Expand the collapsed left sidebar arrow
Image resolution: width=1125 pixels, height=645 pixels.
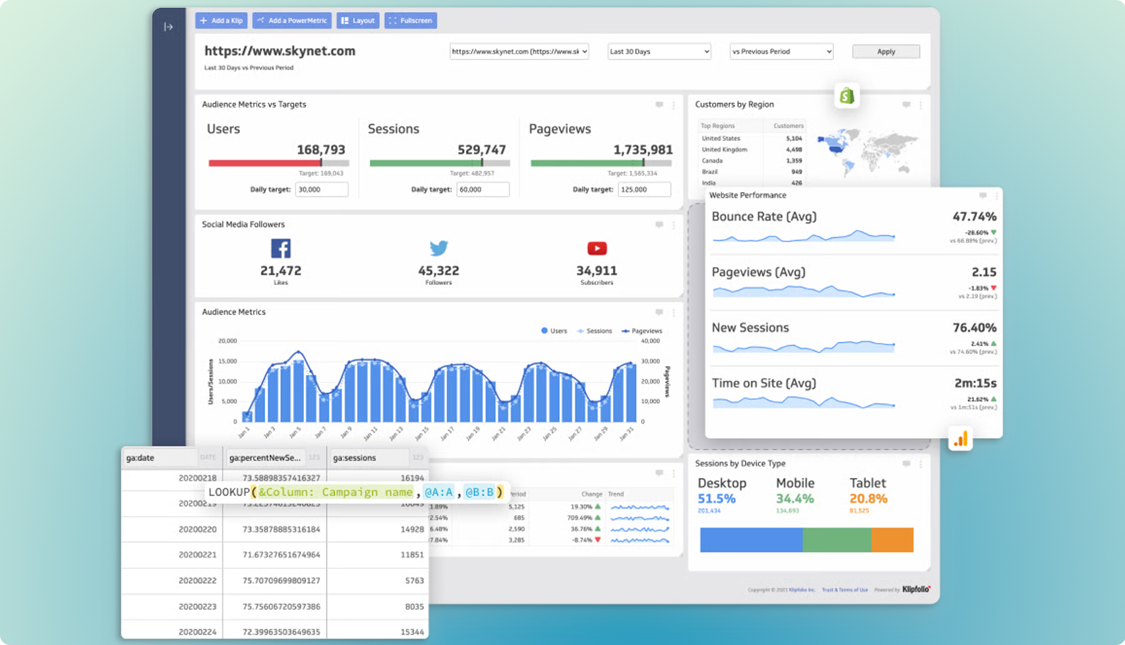[x=168, y=27]
